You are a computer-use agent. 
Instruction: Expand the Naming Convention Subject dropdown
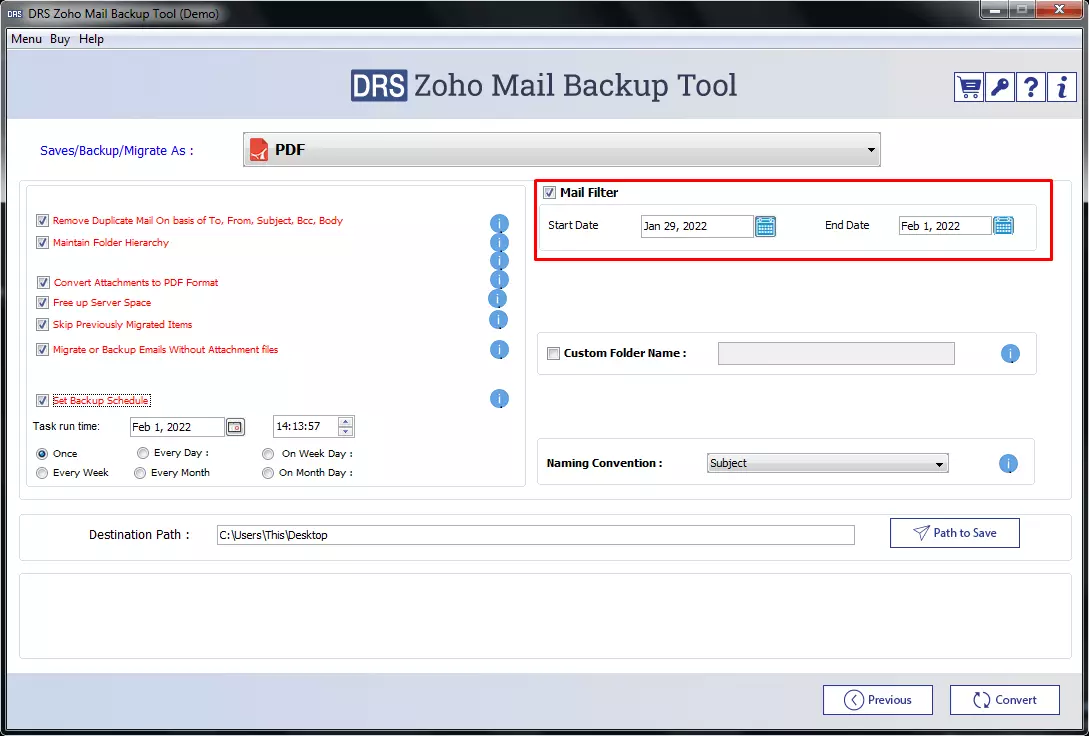pyautogui.click(x=828, y=464)
